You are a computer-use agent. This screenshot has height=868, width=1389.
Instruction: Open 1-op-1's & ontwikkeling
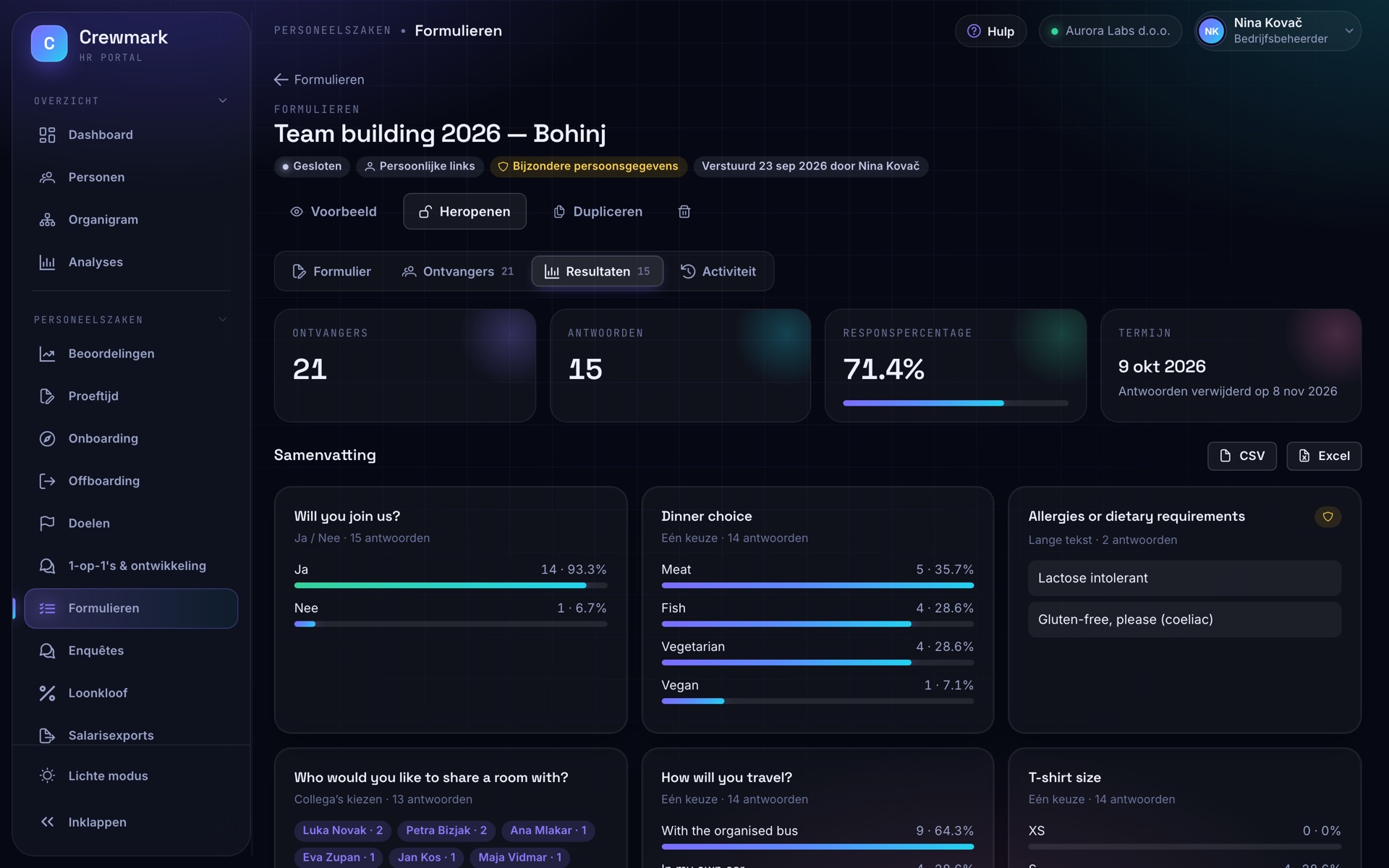tap(131, 566)
